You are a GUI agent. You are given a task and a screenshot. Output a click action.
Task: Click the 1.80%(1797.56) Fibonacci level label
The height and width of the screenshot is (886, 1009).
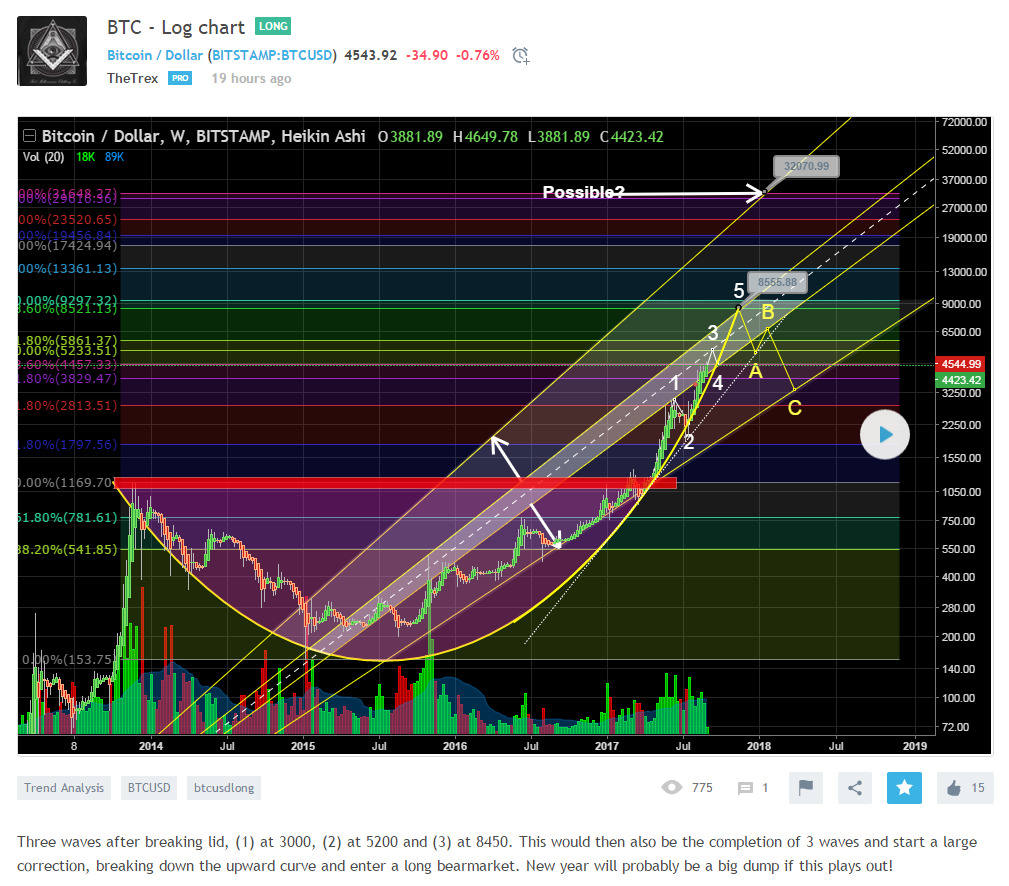pyautogui.click(x=68, y=444)
